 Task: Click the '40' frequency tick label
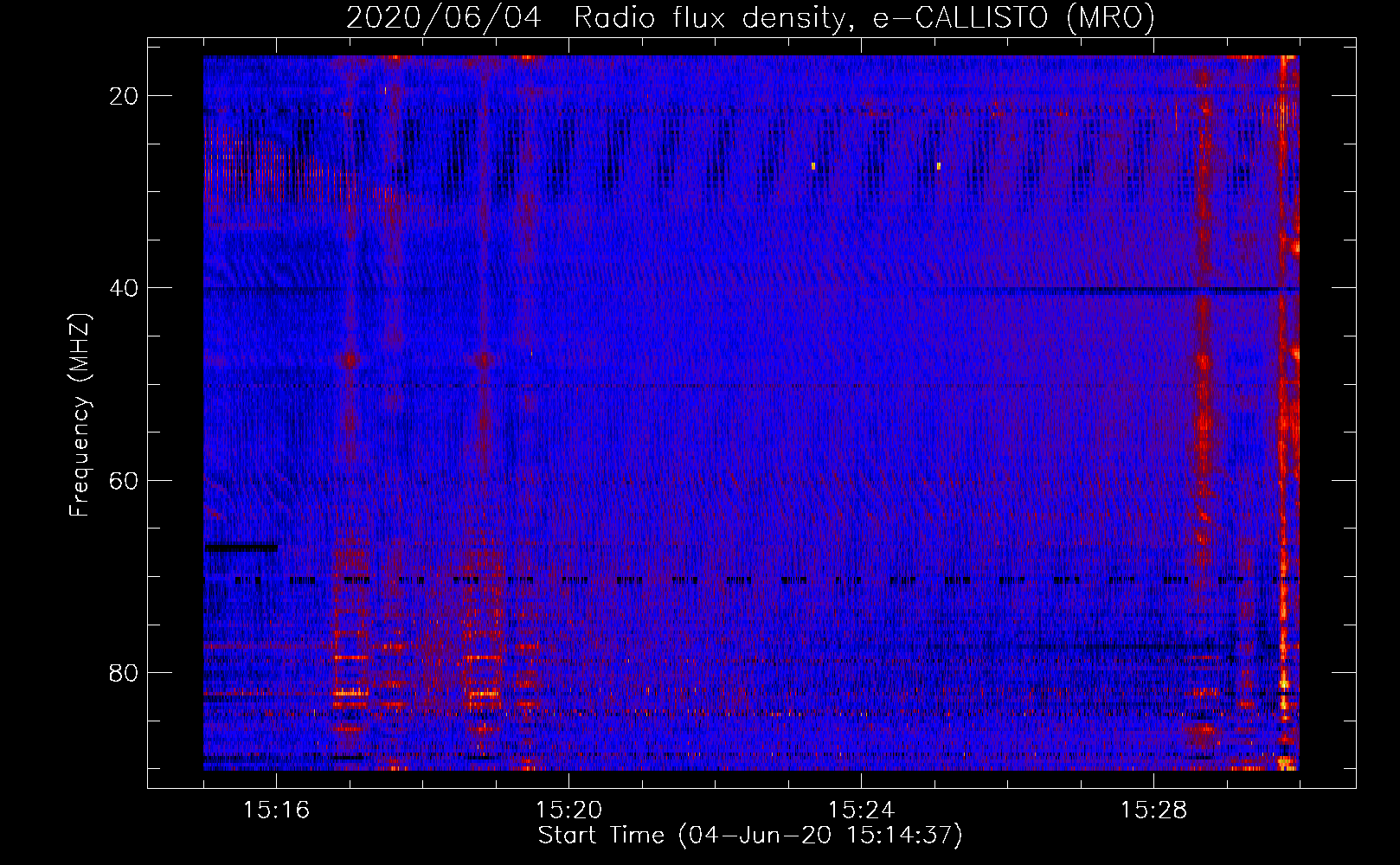coord(124,288)
